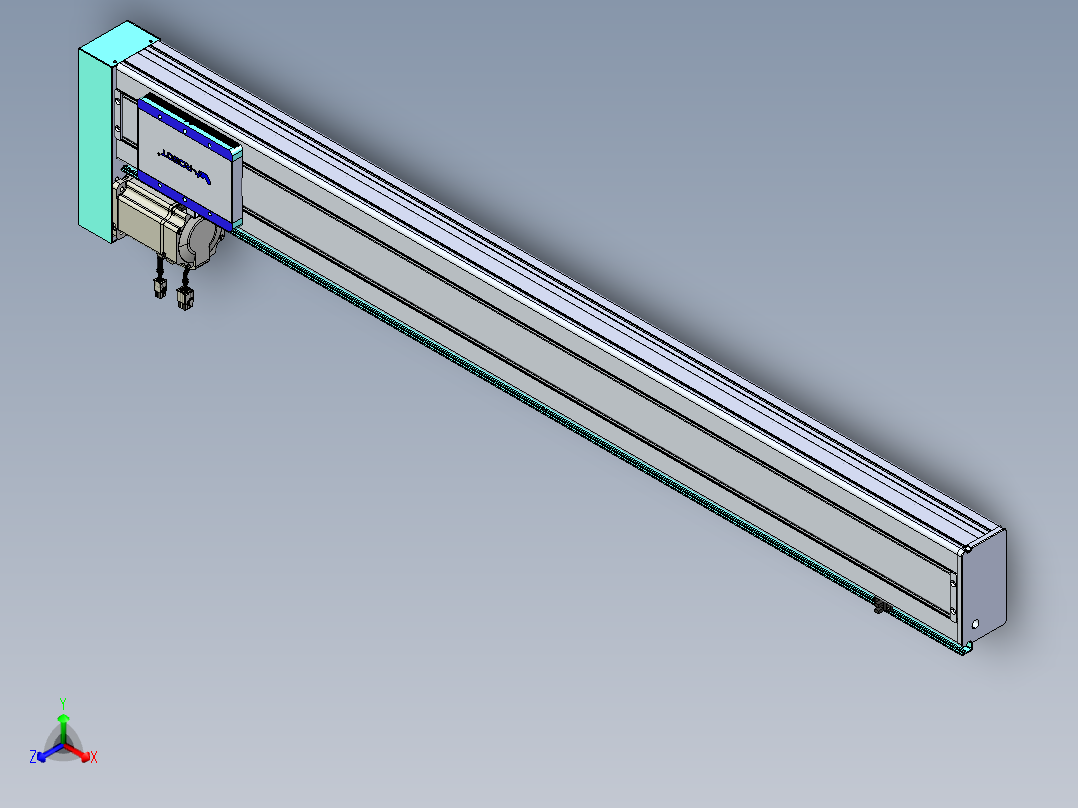Select the slider carriage plate with logo

coord(190,163)
